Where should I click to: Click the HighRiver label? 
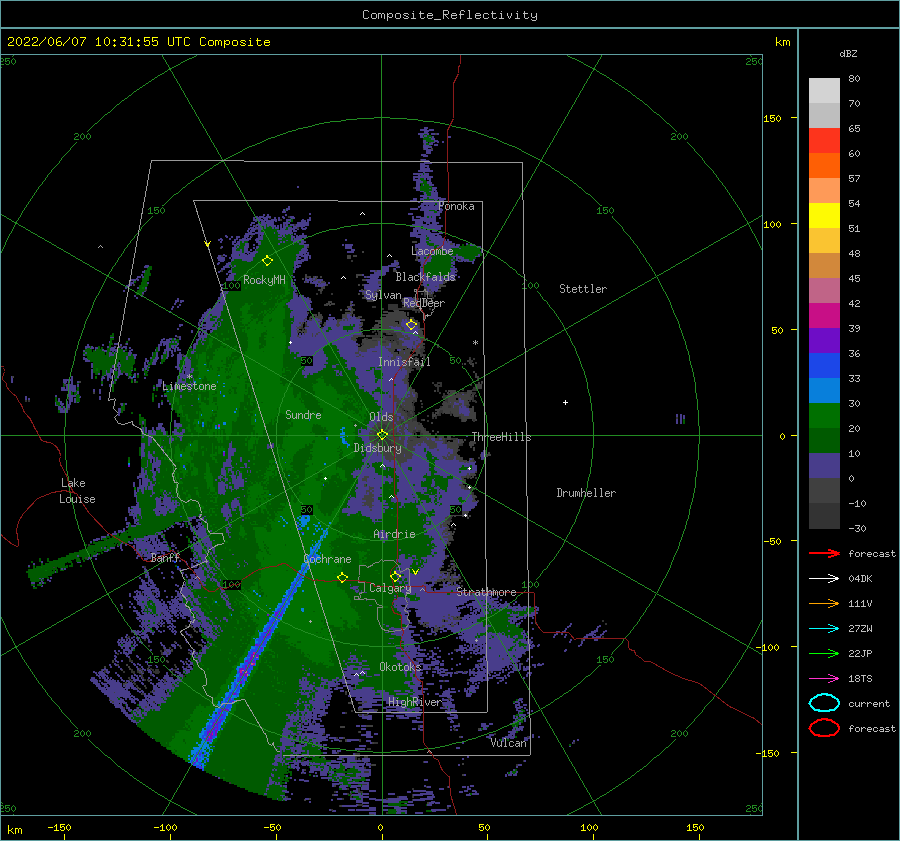coord(415,702)
